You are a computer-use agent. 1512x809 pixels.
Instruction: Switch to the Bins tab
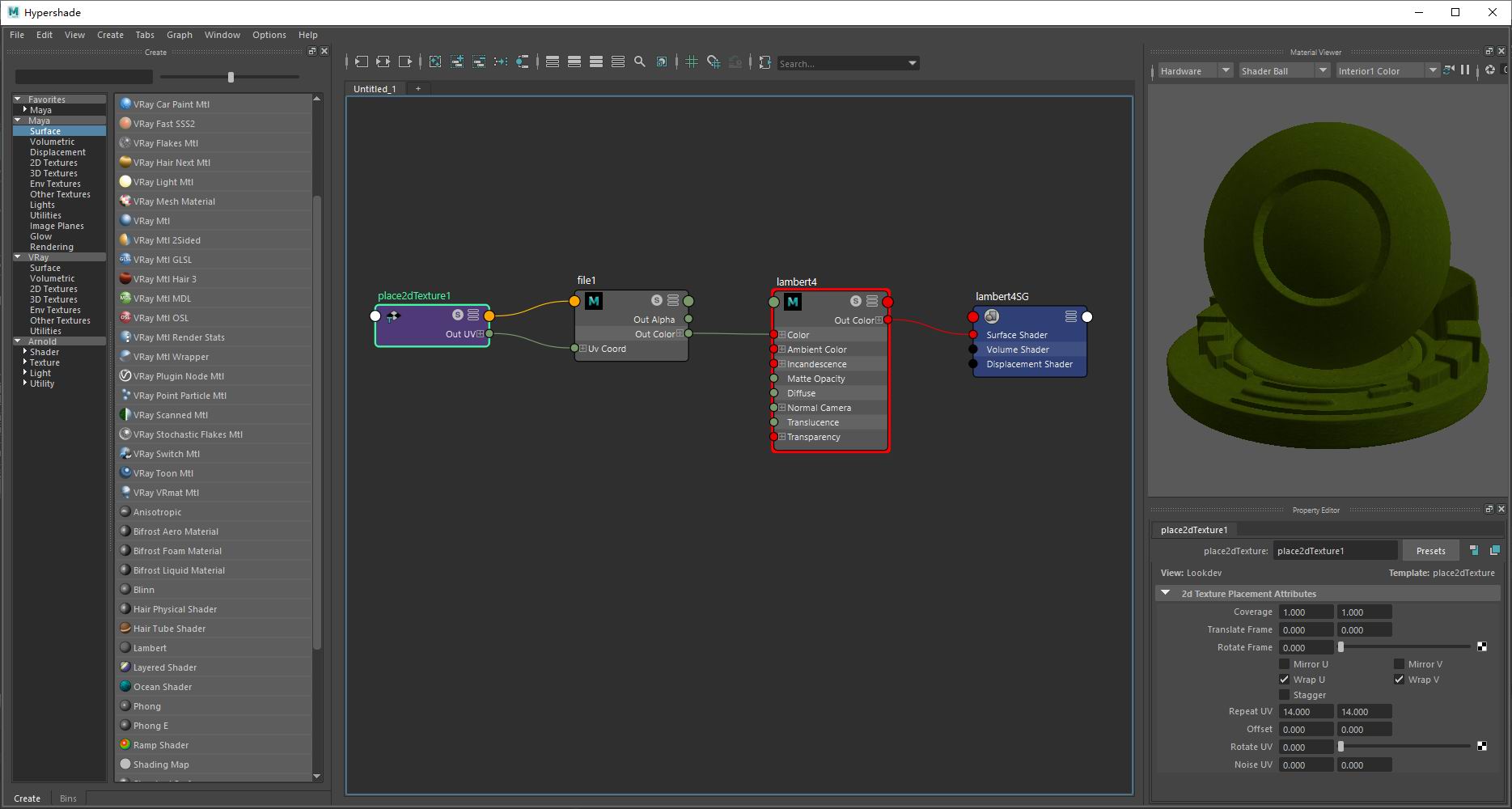click(x=68, y=798)
